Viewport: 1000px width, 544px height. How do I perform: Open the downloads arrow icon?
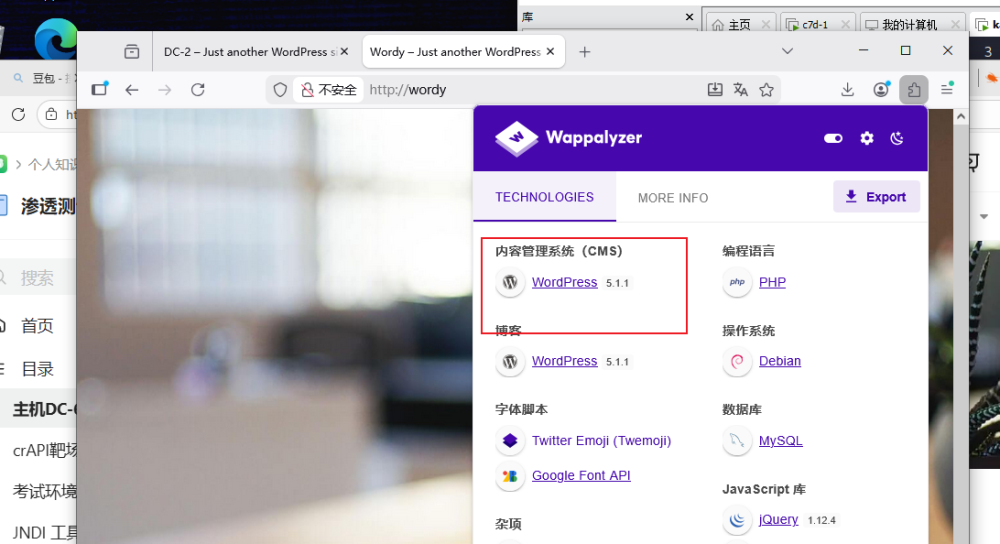click(847, 90)
